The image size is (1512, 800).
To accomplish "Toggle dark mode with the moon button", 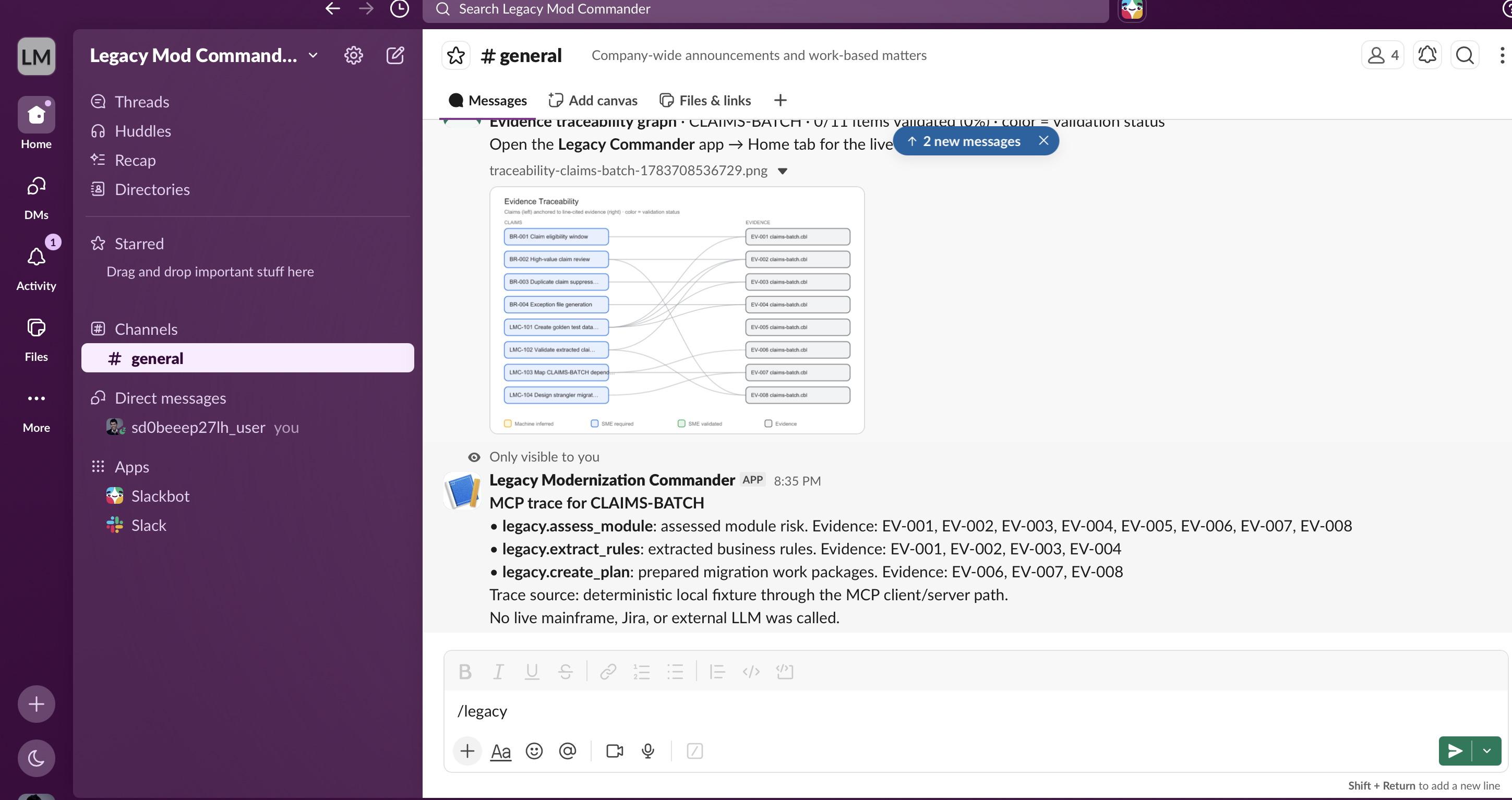I will pos(37,758).
